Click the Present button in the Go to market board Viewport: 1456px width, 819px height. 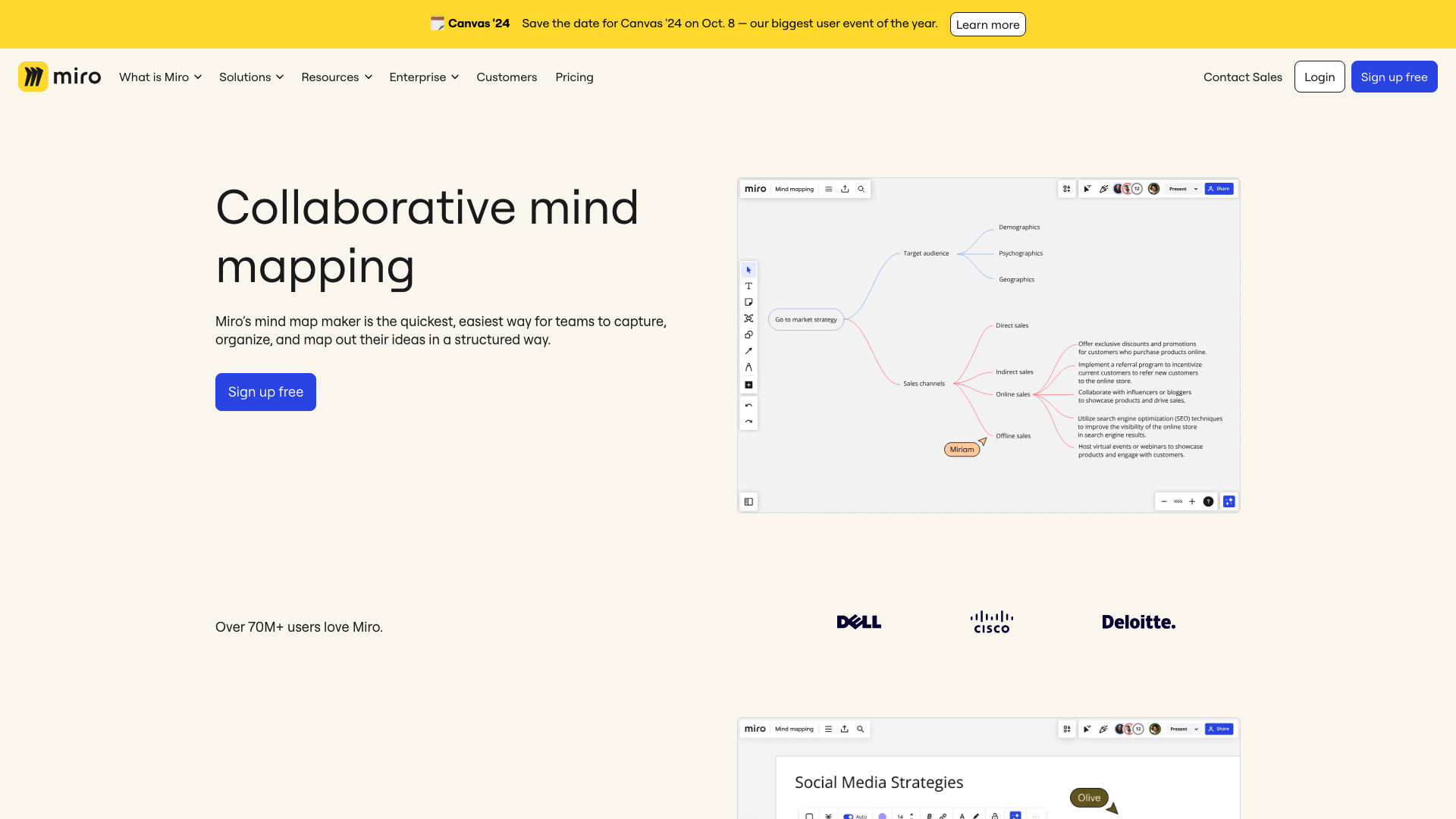click(x=1178, y=189)
